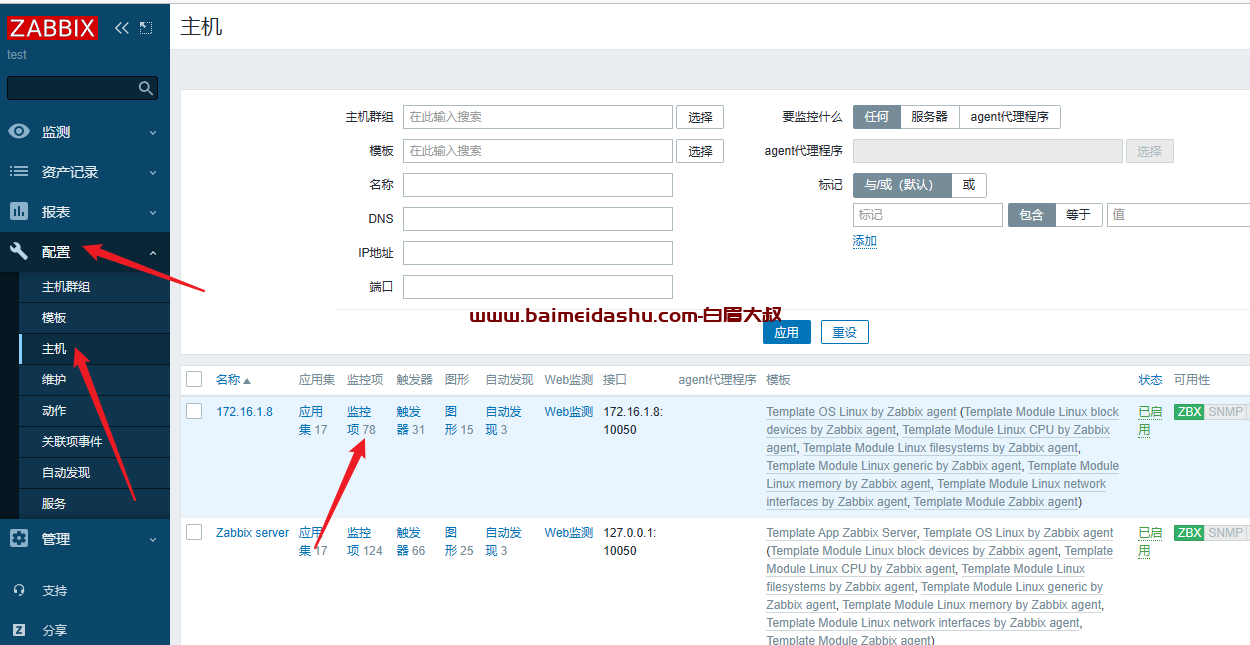Tick the select-all hosts checkbox
1250x645 pixels.
click(194, 379)
